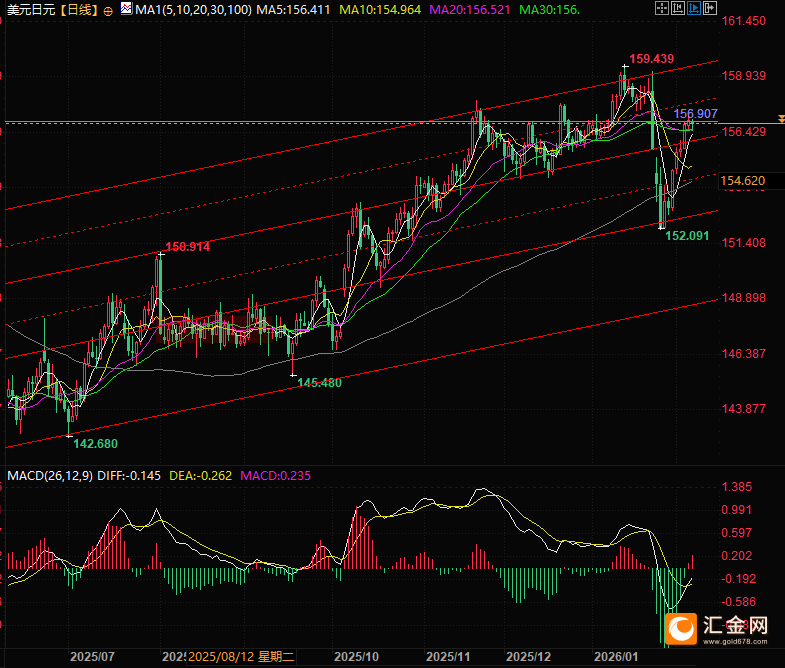Image resolution: width=785 pixels, height=668 pixels.
Task: Click the green MA30 legend label
Action: tap(556, 10)
